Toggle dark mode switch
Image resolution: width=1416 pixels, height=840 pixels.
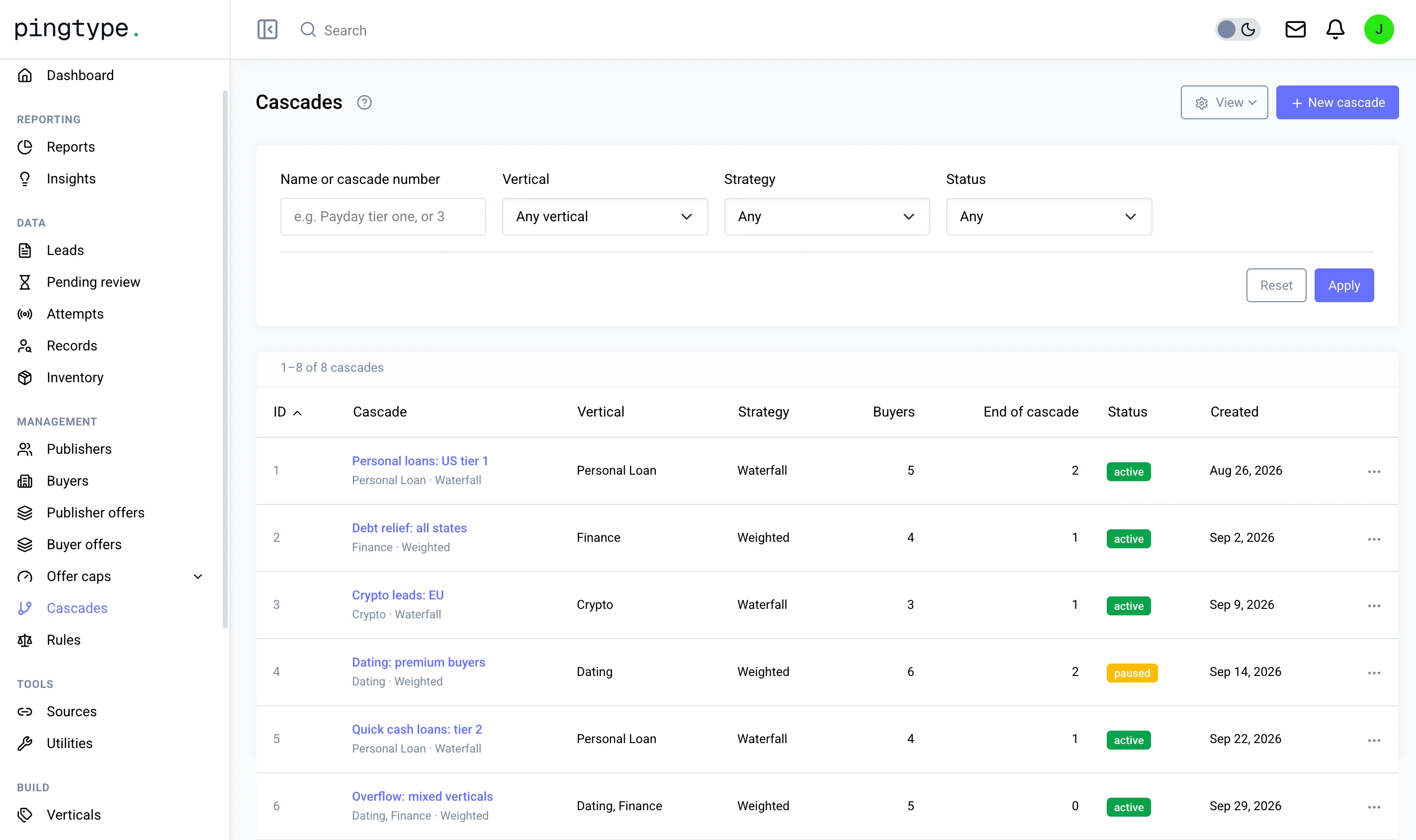1237,29
